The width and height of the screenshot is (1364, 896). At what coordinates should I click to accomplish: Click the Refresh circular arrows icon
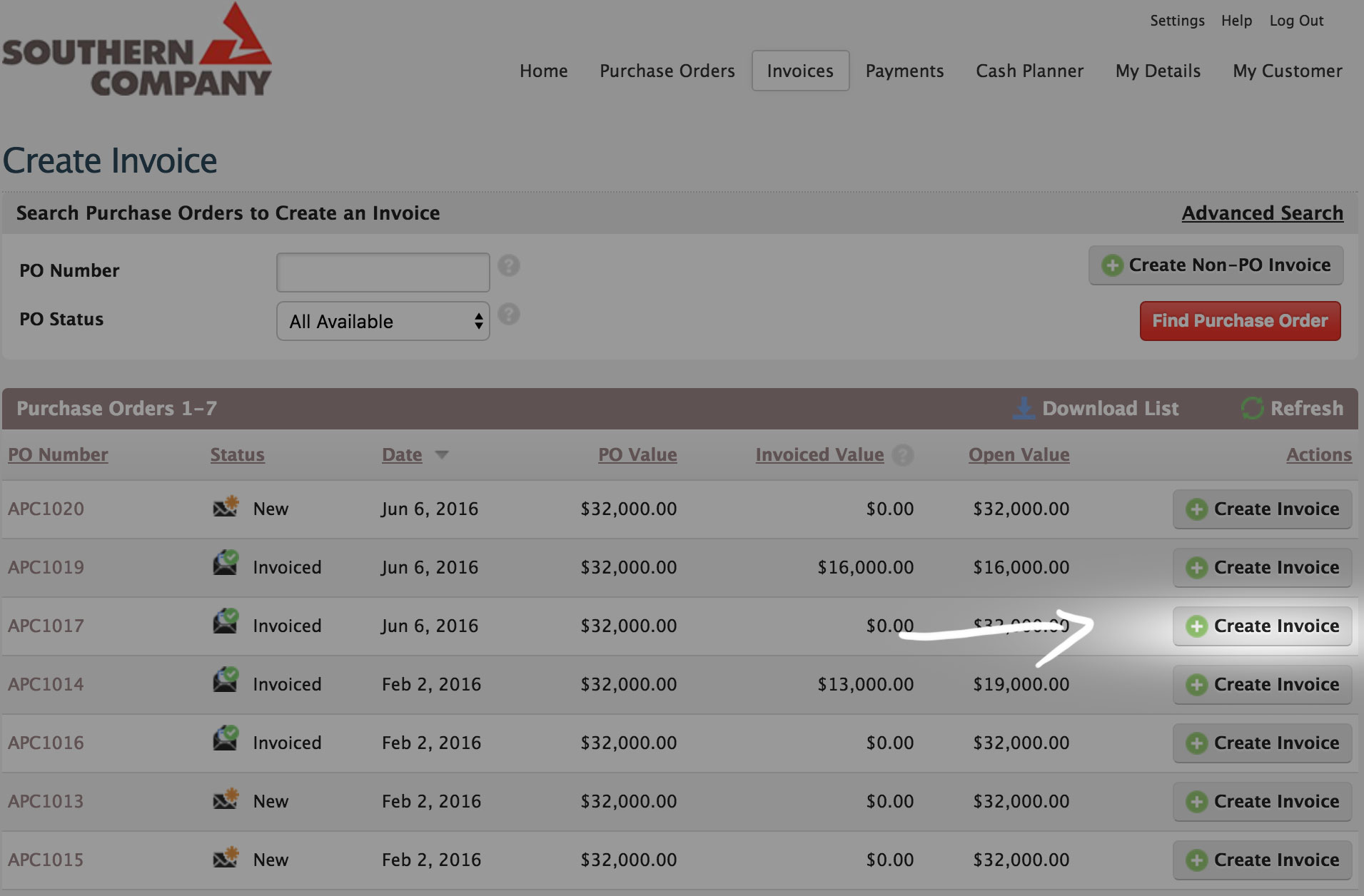pyautogui.click(x=1253, y=409)
